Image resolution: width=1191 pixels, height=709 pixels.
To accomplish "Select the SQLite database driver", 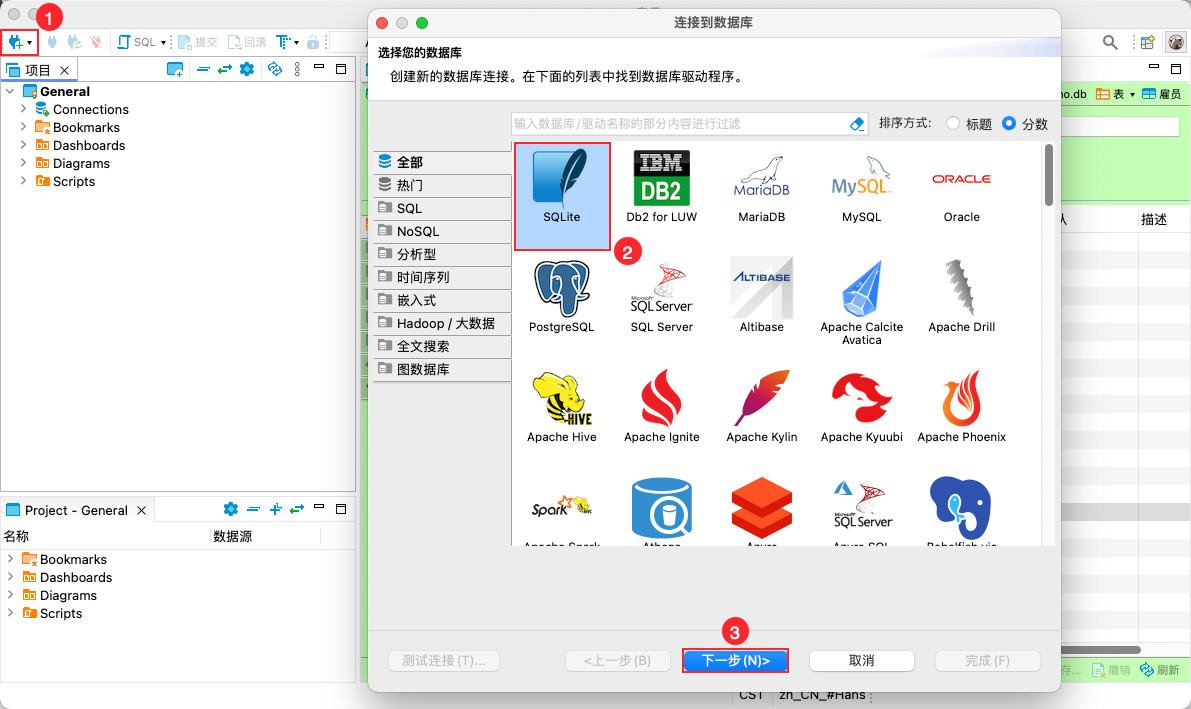I will pos(561,196).
